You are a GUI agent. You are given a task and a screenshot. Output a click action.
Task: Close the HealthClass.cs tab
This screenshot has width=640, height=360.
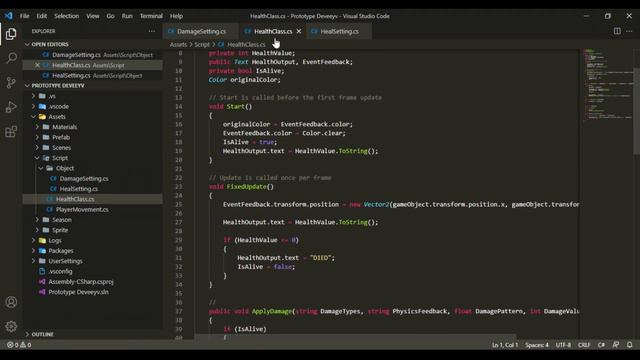pos(299,31)
